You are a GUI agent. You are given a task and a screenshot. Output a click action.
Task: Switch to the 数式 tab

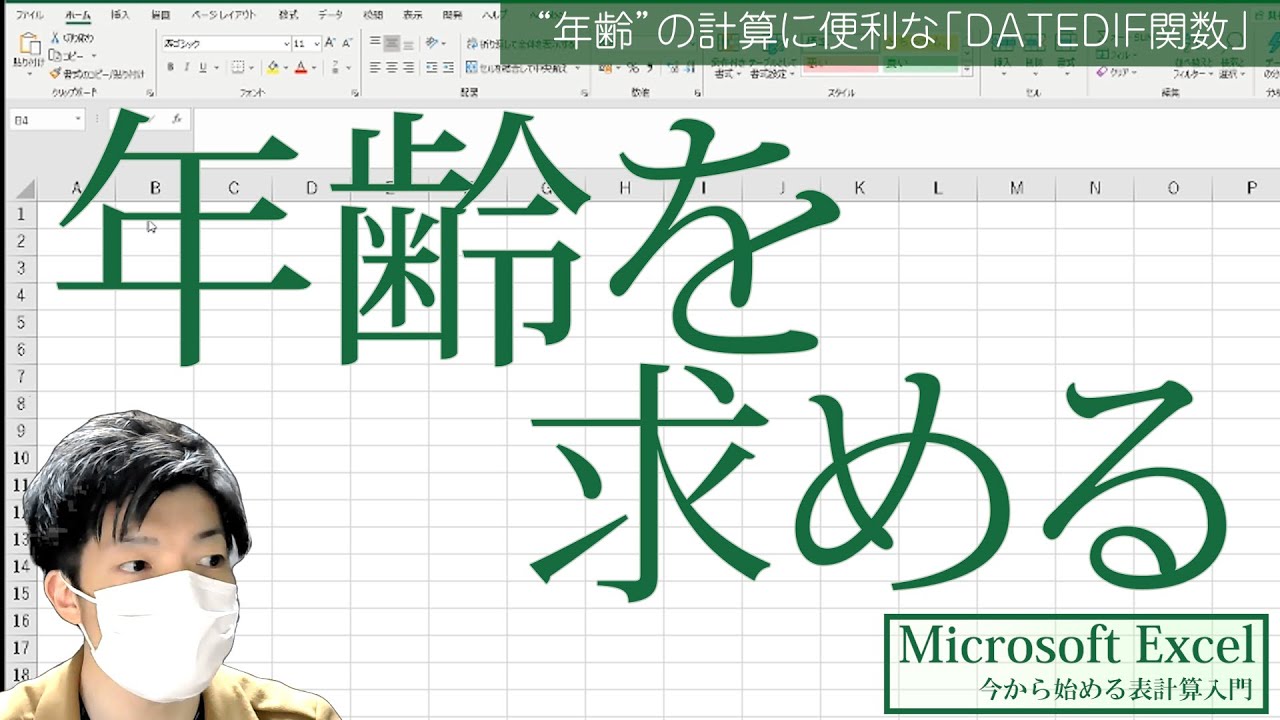pos(288,15)
